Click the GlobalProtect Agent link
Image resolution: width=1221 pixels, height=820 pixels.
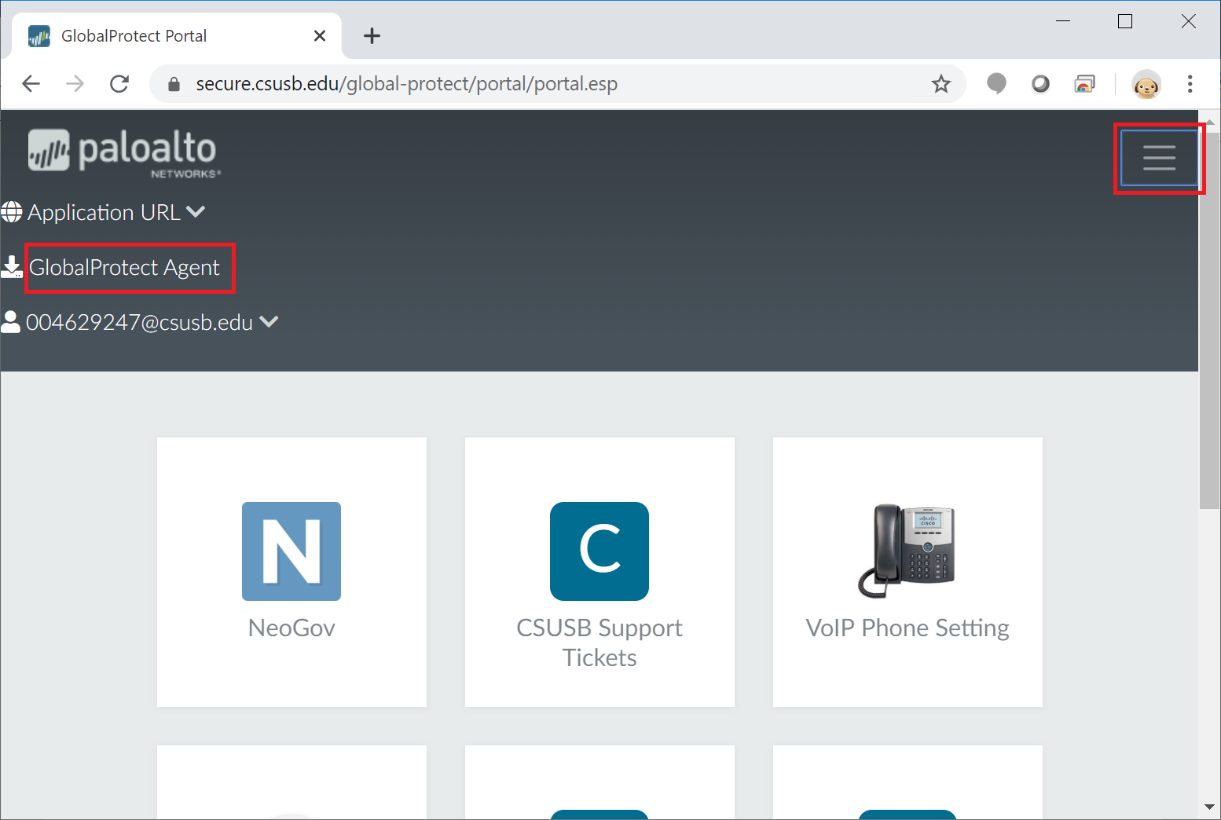point(123,267)
